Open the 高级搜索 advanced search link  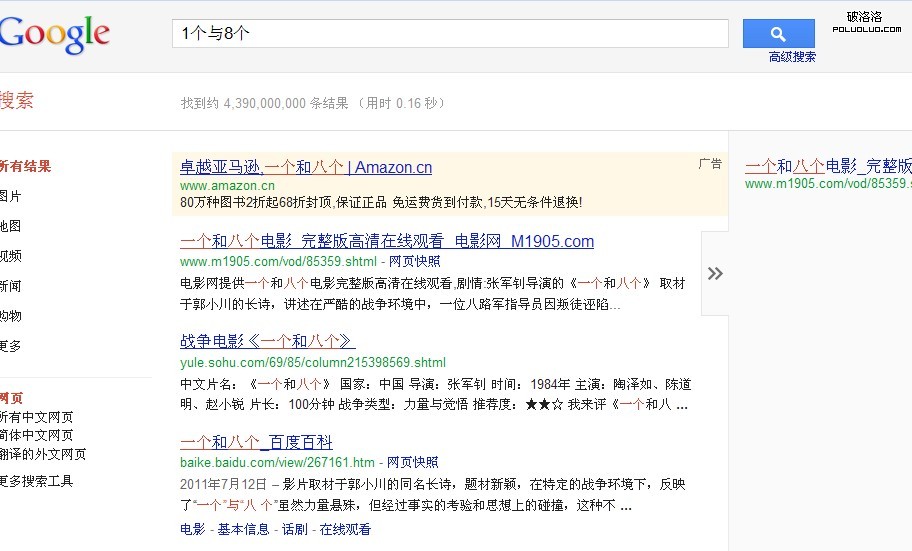pos(792,57)
